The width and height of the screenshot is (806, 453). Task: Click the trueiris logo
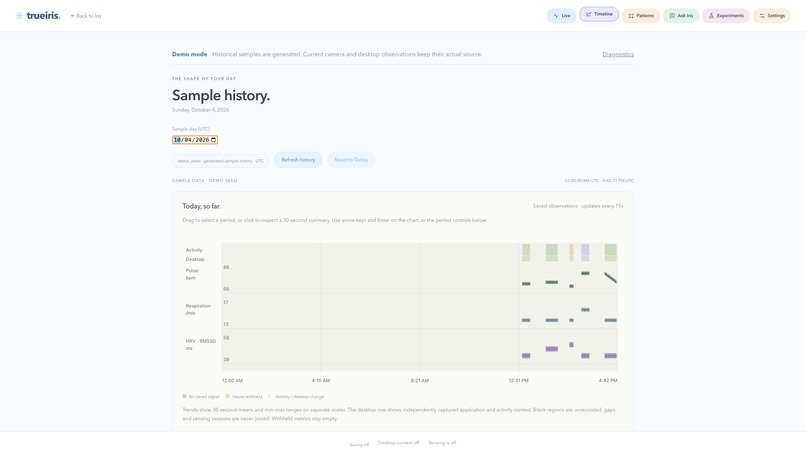coord(38,15)
